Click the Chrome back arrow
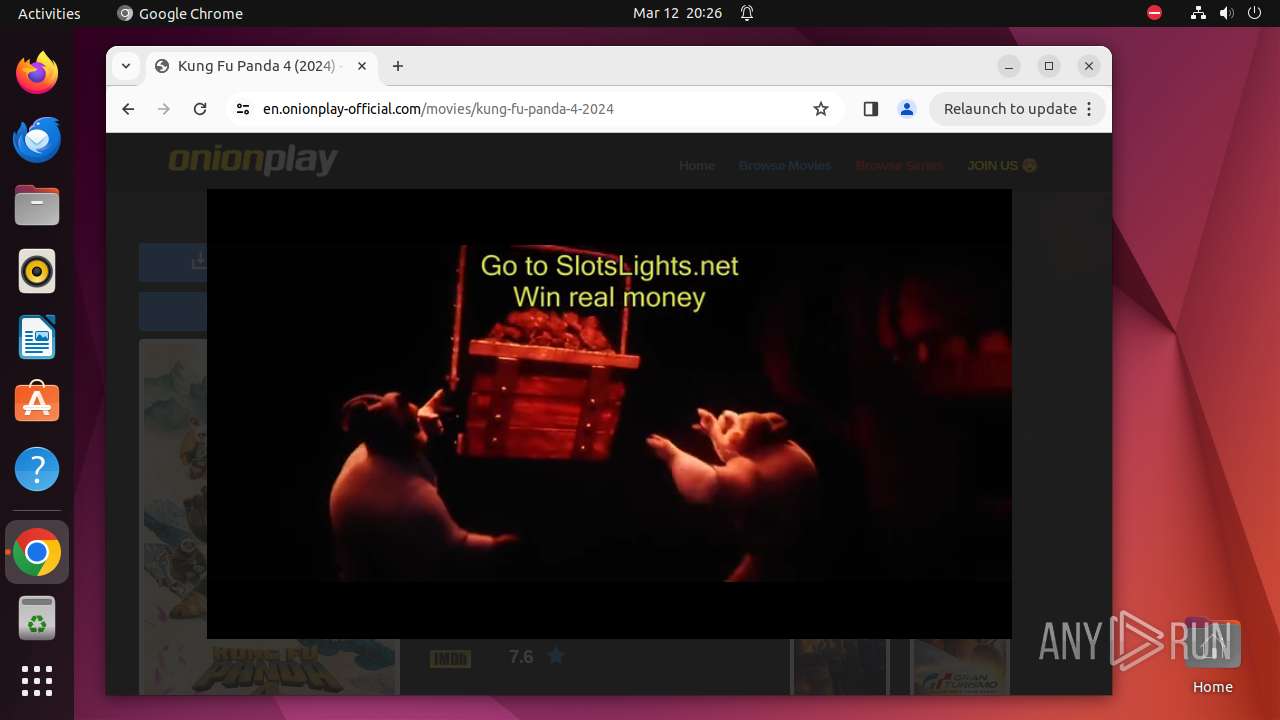 (x=128, y=109)
